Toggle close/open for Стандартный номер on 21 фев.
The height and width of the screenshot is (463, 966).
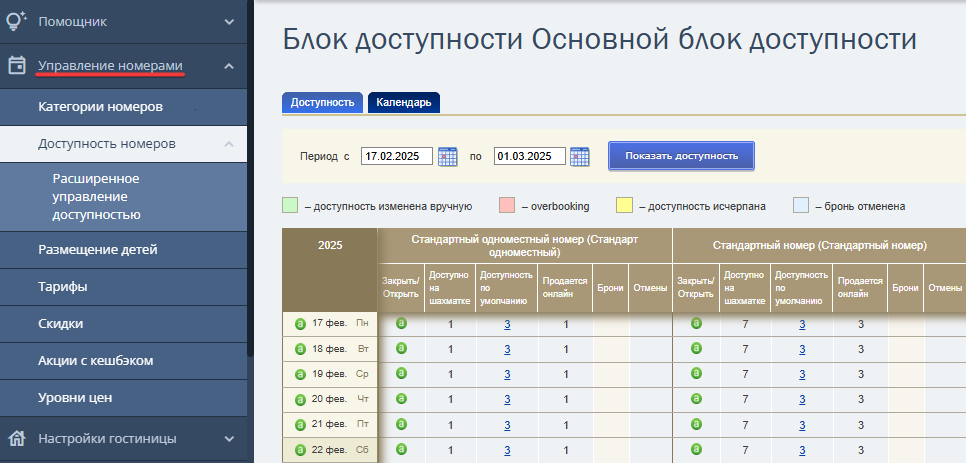click(696, 424)
